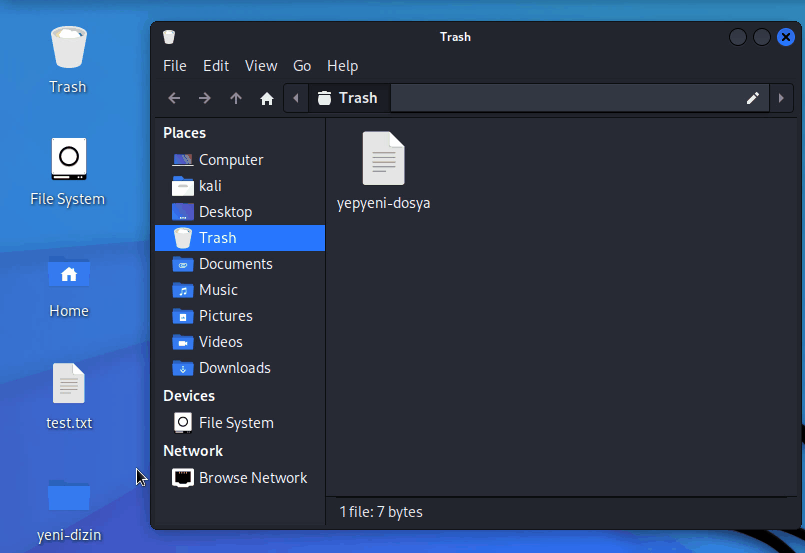Open the Go menu

(302, 66)
